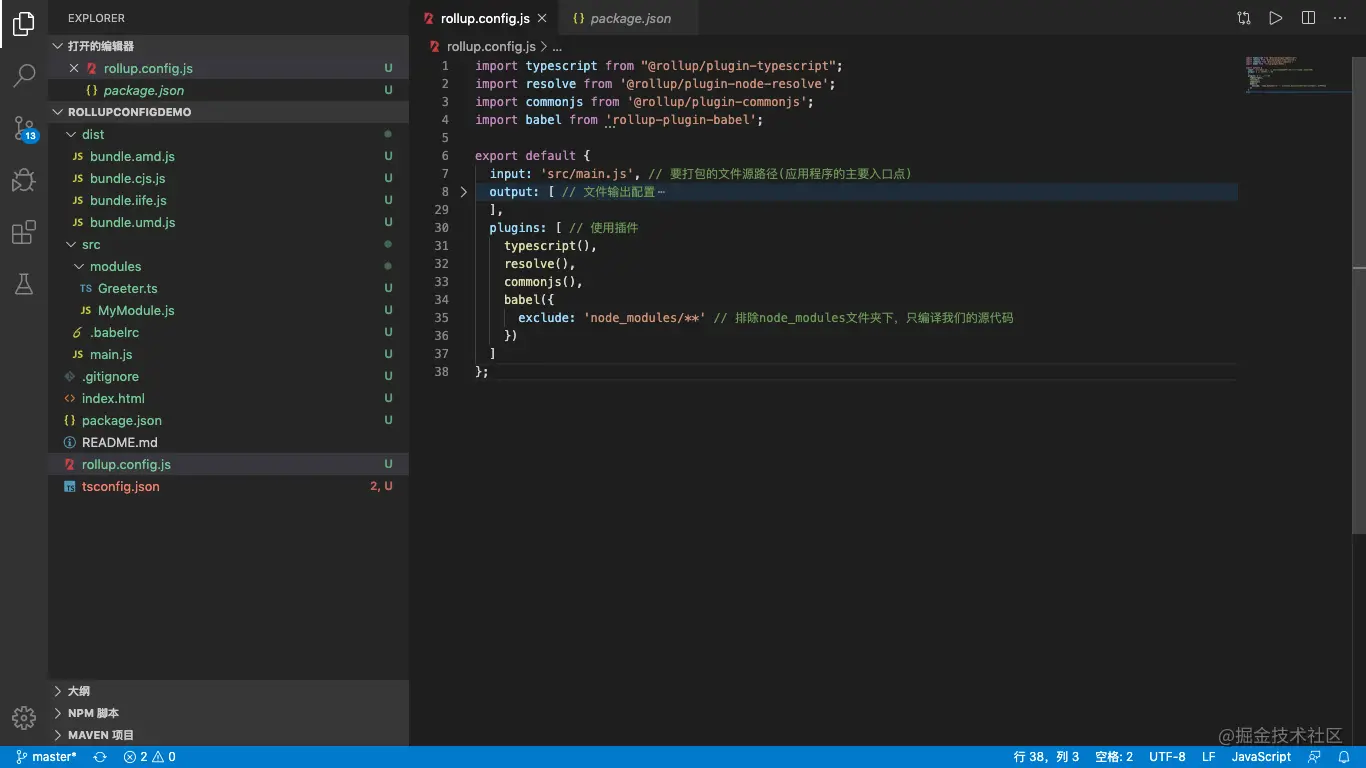Click the master branch indicator in status bar

tap(46, 757)
